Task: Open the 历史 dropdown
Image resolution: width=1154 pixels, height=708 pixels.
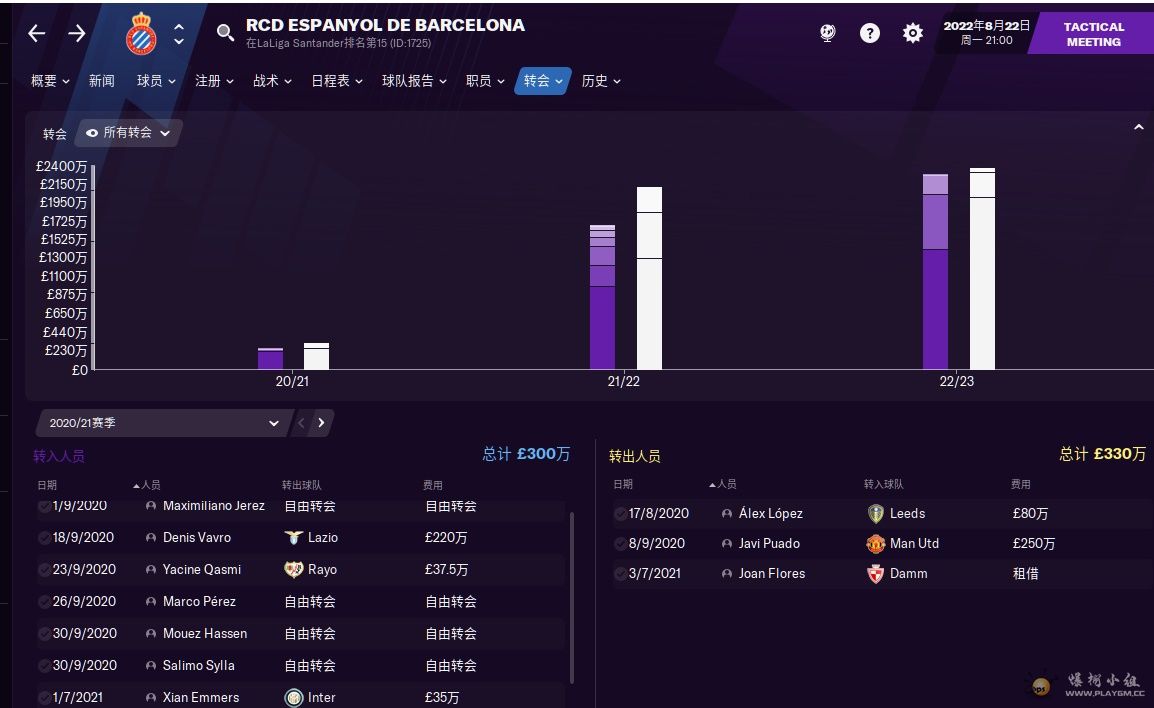Action: point(601,81)
